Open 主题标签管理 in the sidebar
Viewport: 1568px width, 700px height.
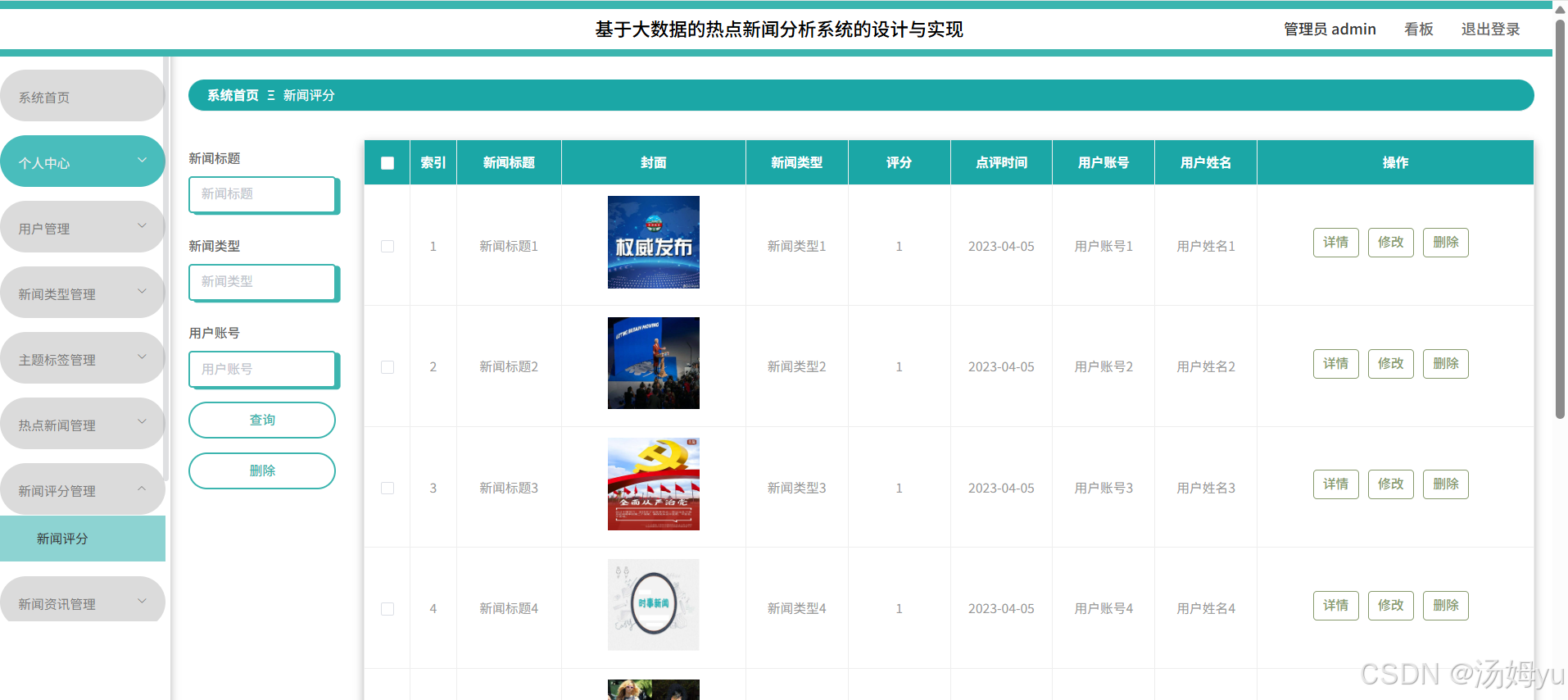click(x=82, y=358)
